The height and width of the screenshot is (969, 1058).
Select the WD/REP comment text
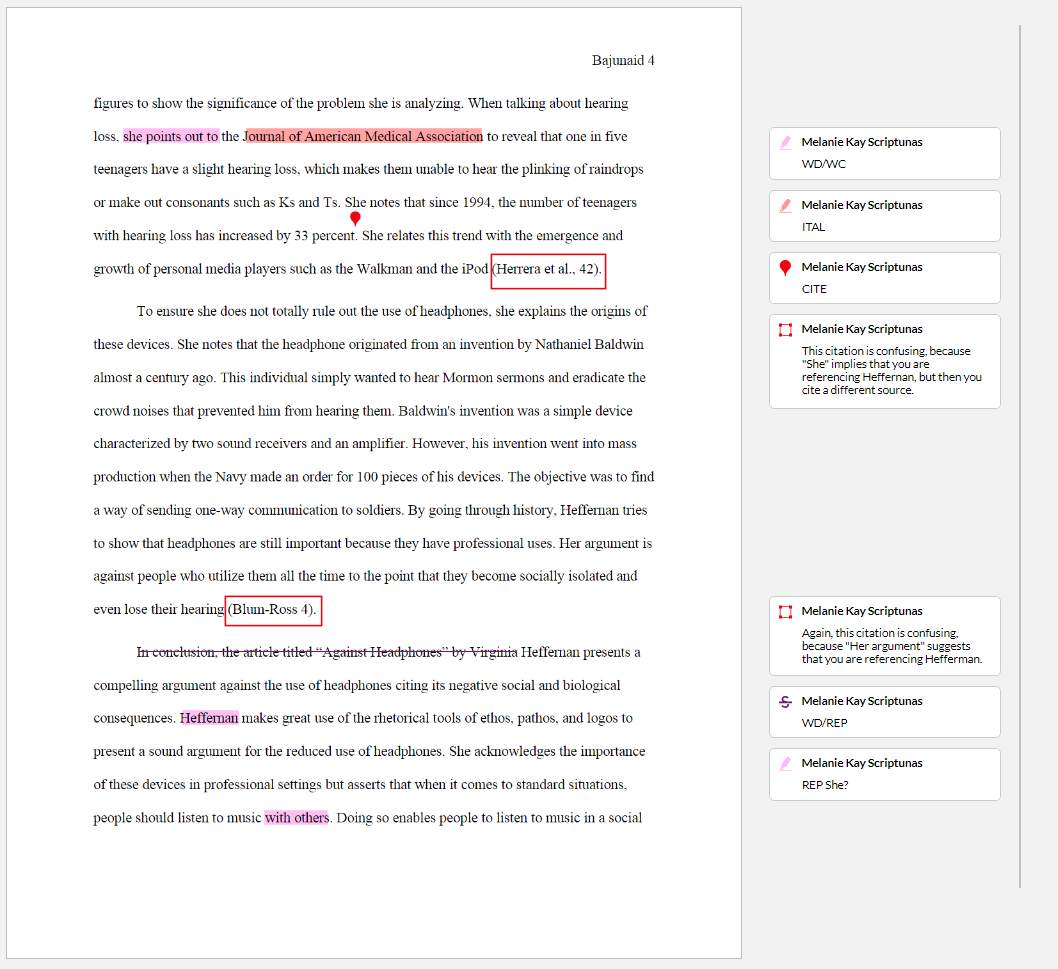point(824,723)
